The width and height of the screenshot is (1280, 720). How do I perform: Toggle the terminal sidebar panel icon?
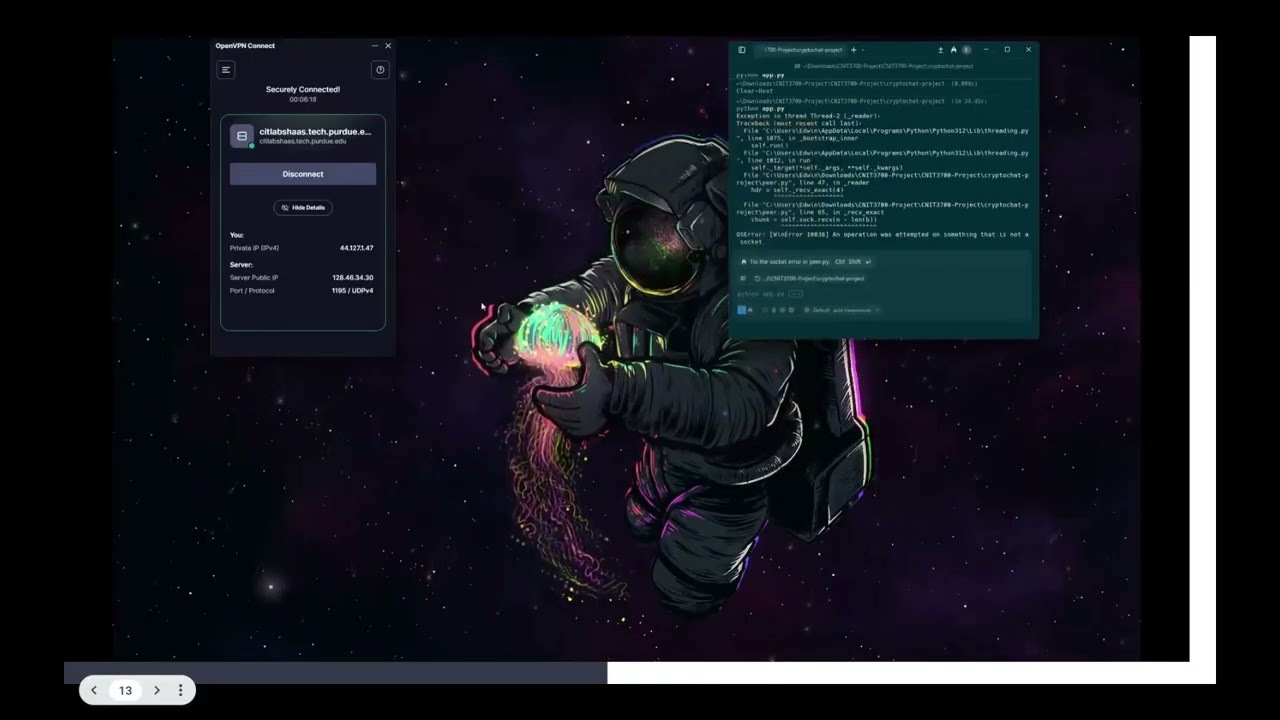(x=742, y=50)
